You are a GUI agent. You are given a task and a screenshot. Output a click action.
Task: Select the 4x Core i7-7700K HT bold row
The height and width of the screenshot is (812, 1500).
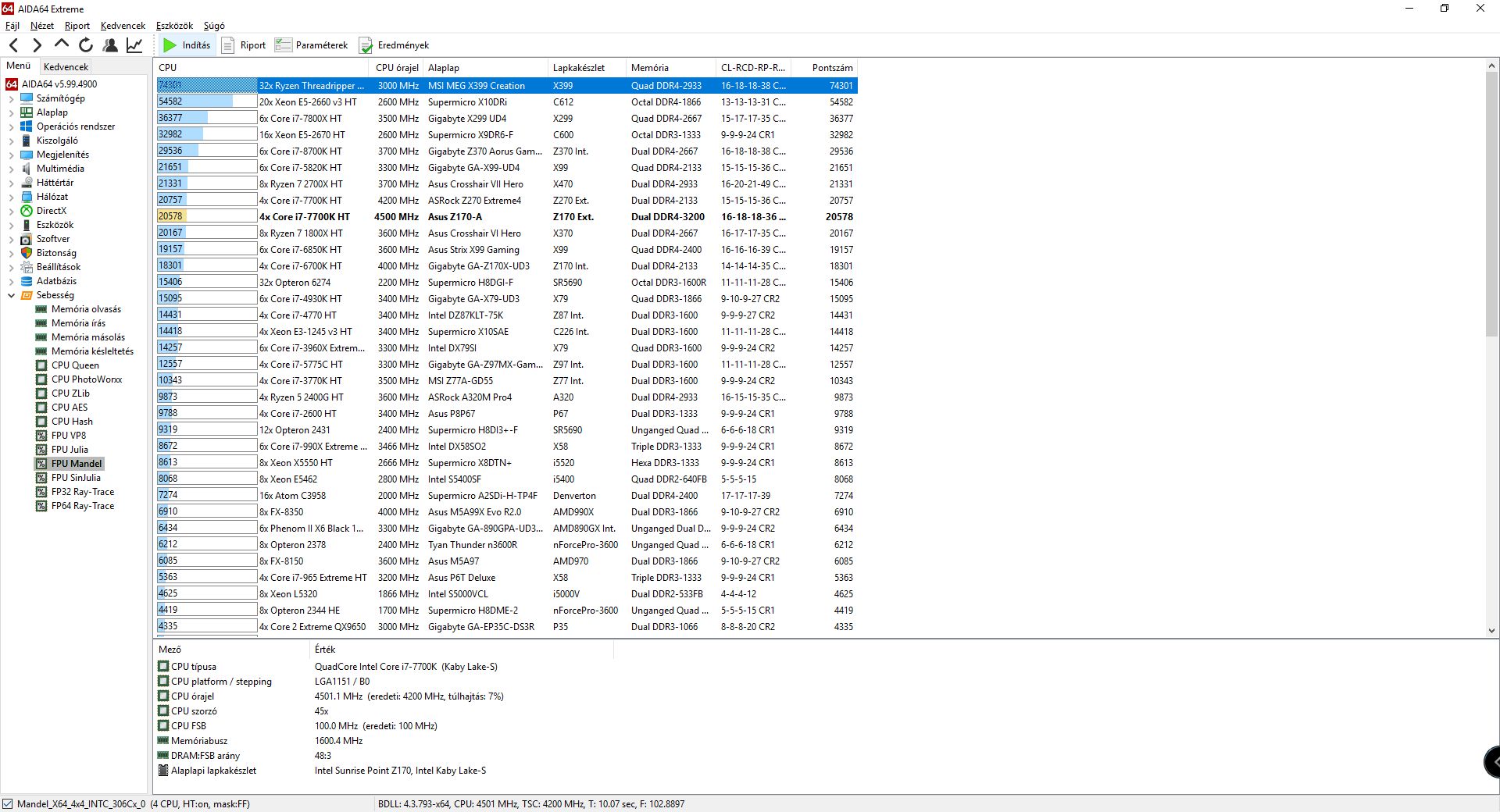pyautogui.click(x=506, y=217)
